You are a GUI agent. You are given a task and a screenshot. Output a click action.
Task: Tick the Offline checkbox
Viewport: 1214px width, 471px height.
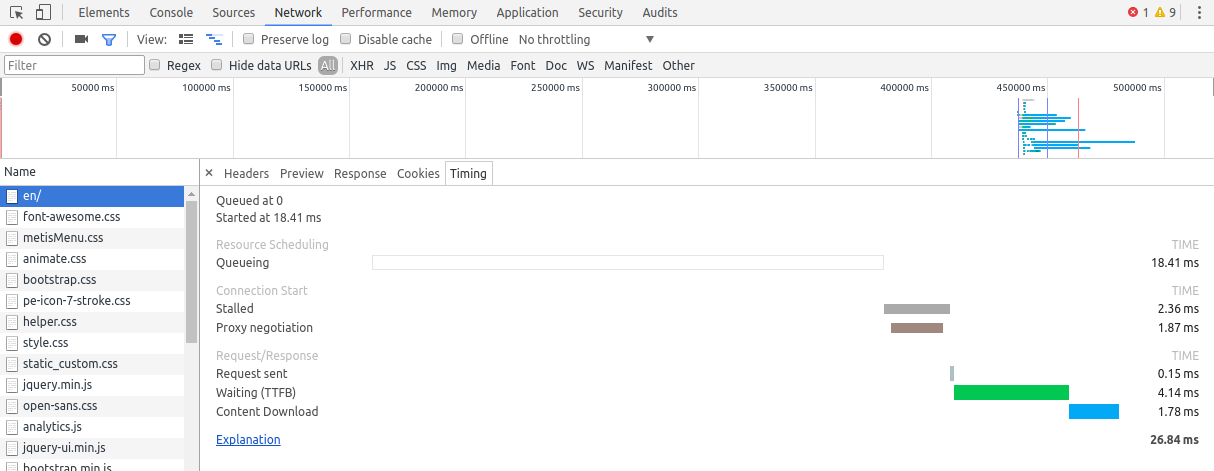pos(458,39)
